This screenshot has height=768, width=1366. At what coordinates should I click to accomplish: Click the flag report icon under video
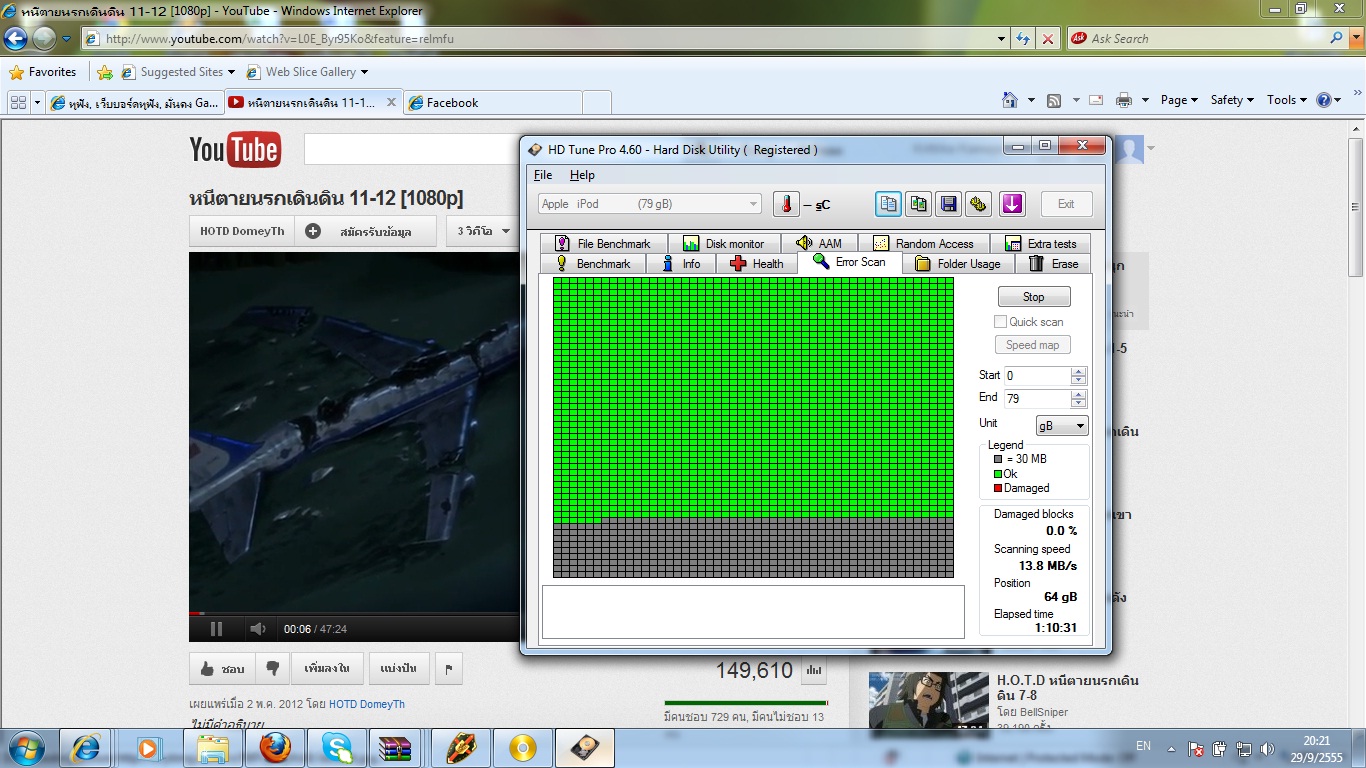coord(449,669)
